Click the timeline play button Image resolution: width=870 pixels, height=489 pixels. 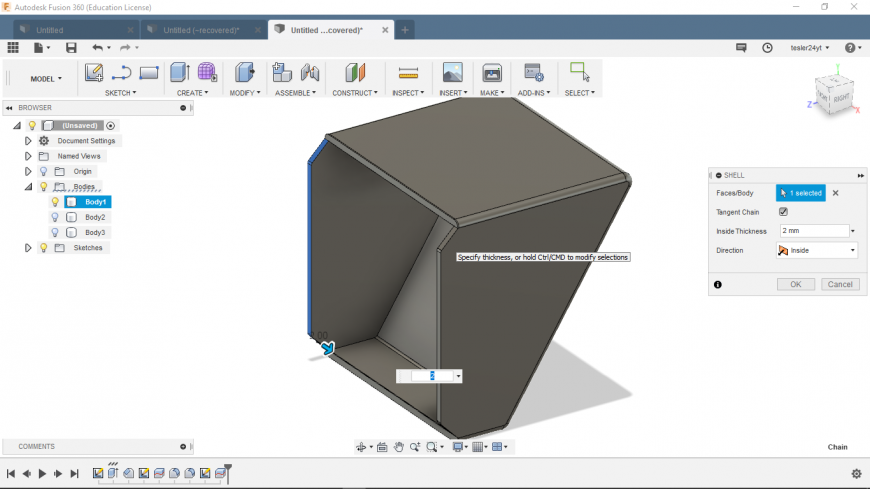click(x=42, y=473)
